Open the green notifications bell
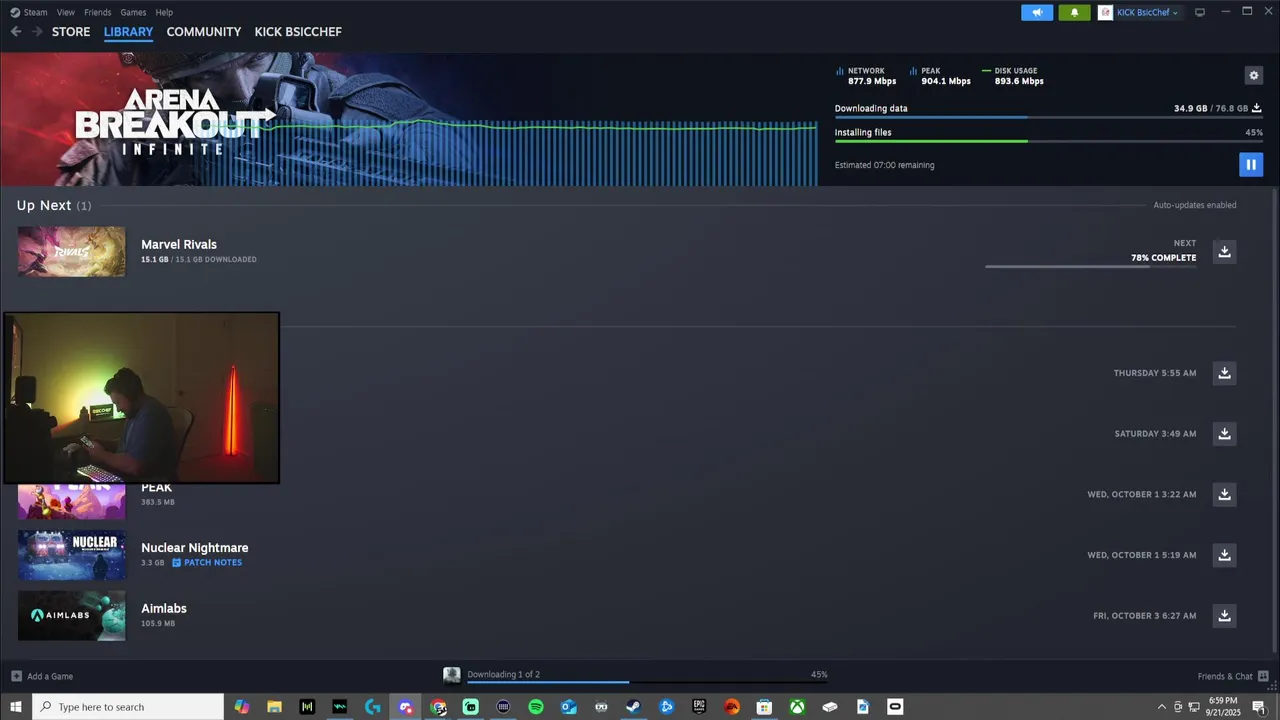 1074,12
